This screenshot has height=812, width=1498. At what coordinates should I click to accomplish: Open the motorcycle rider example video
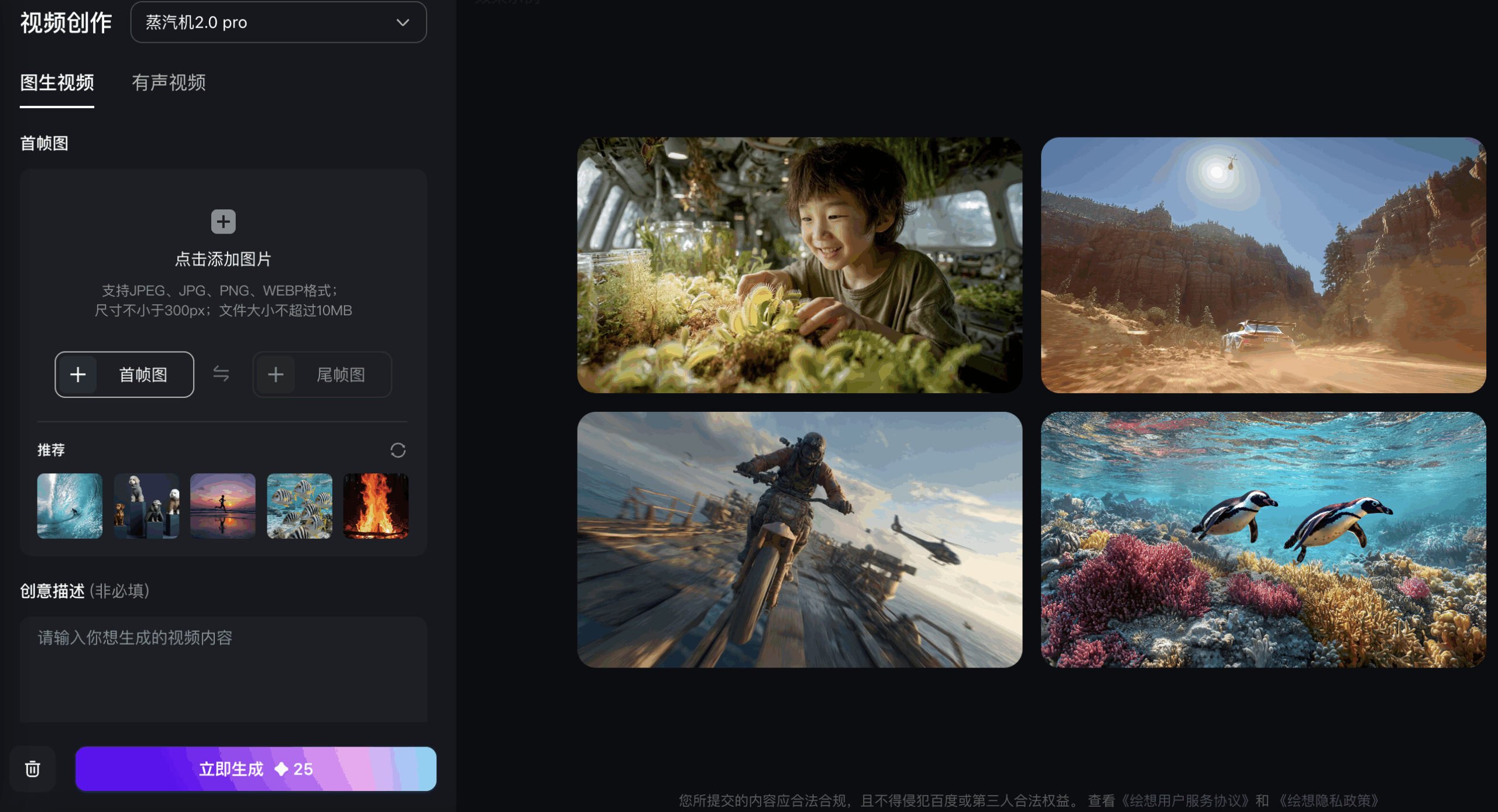point(799,539)
